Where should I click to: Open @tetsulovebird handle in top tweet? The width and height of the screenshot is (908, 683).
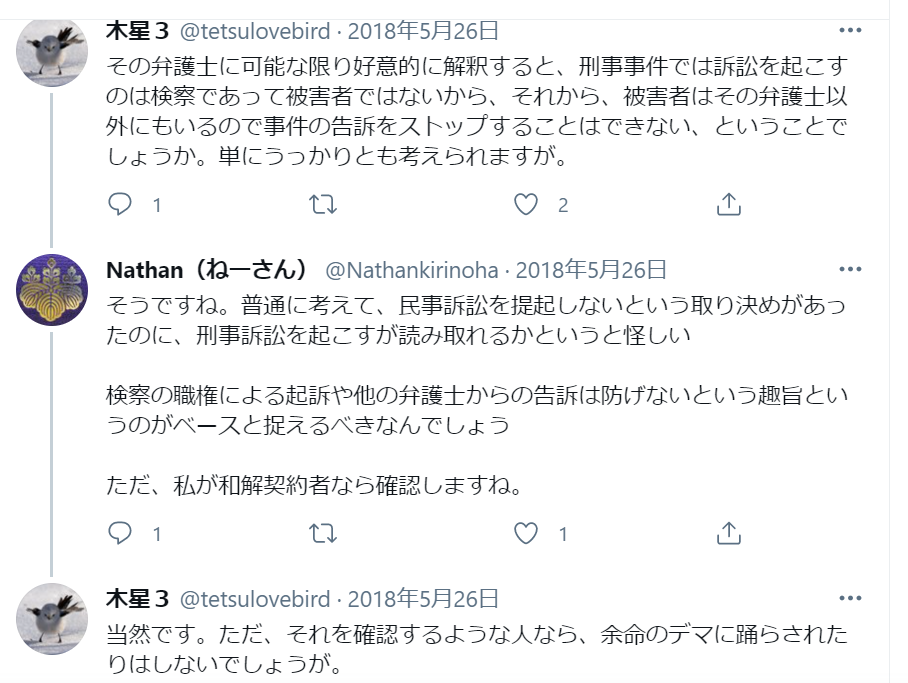(254, 31)
